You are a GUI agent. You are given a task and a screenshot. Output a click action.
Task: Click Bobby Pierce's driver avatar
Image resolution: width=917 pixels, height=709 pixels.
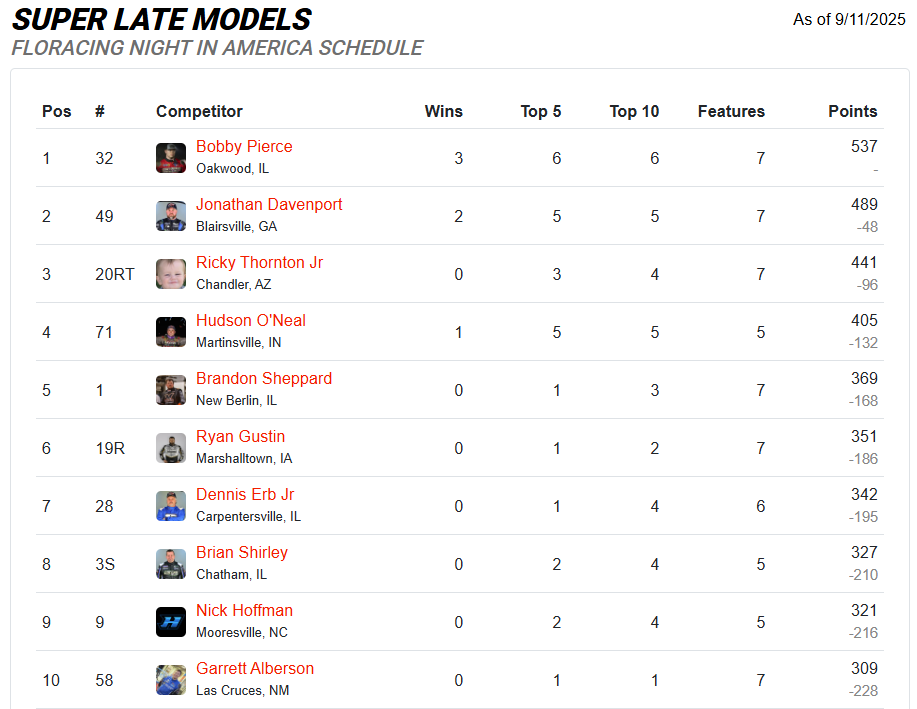click(171, 158)
